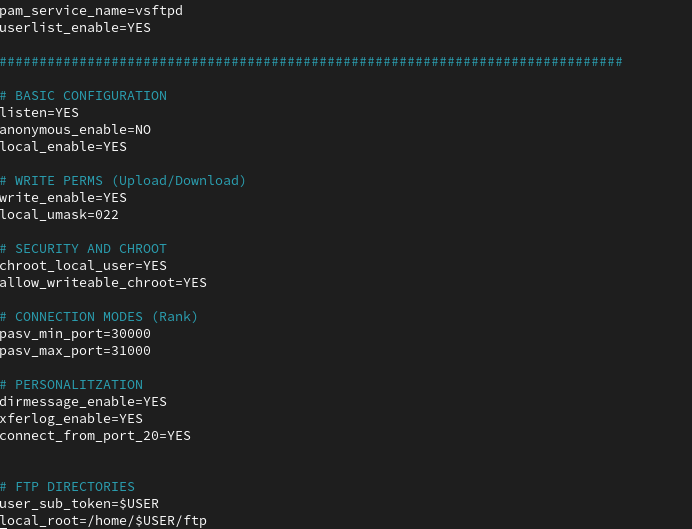
Task: Place cursor on write_enable=YES line
Action: 63,198
